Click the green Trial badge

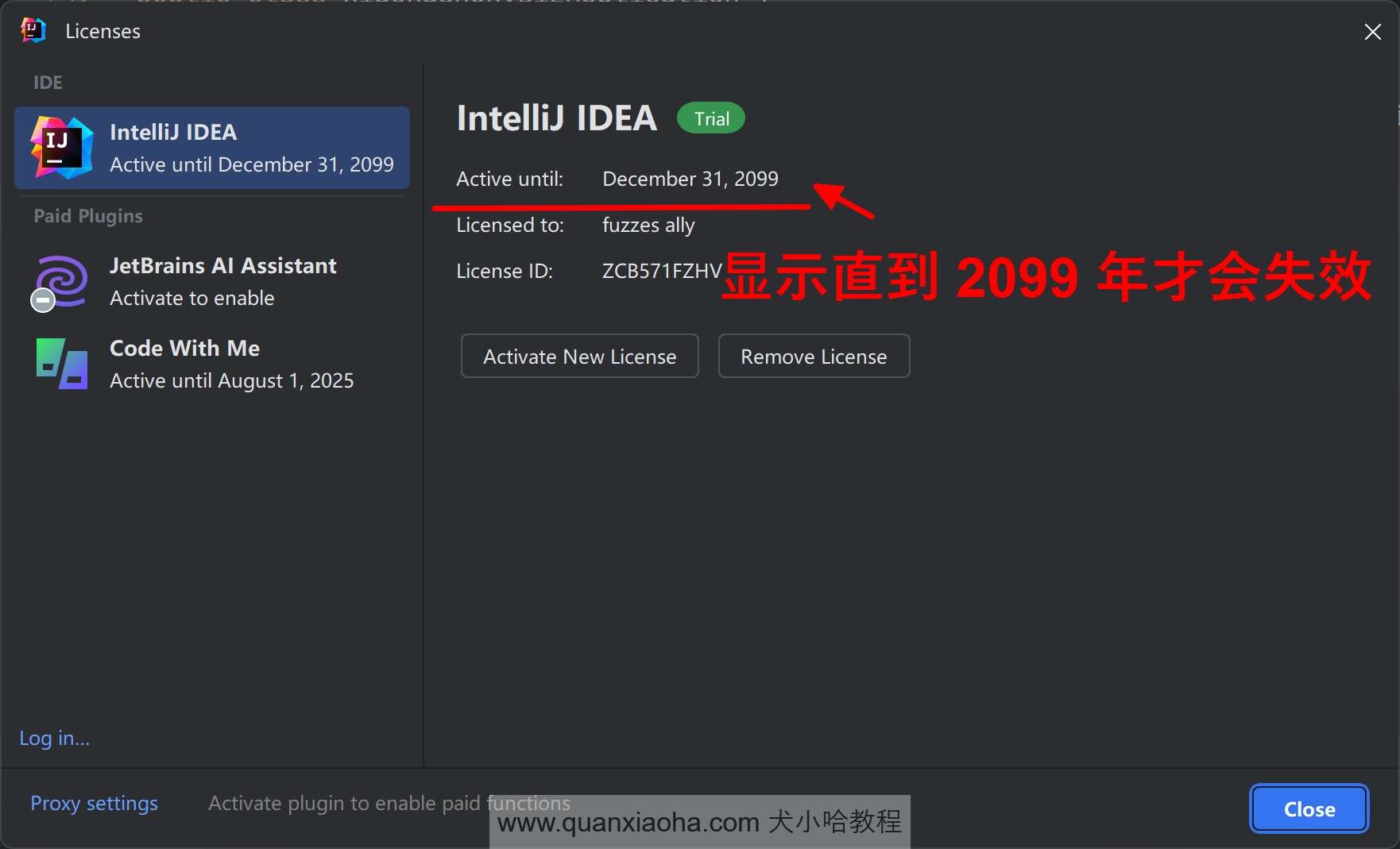point(711,118)
